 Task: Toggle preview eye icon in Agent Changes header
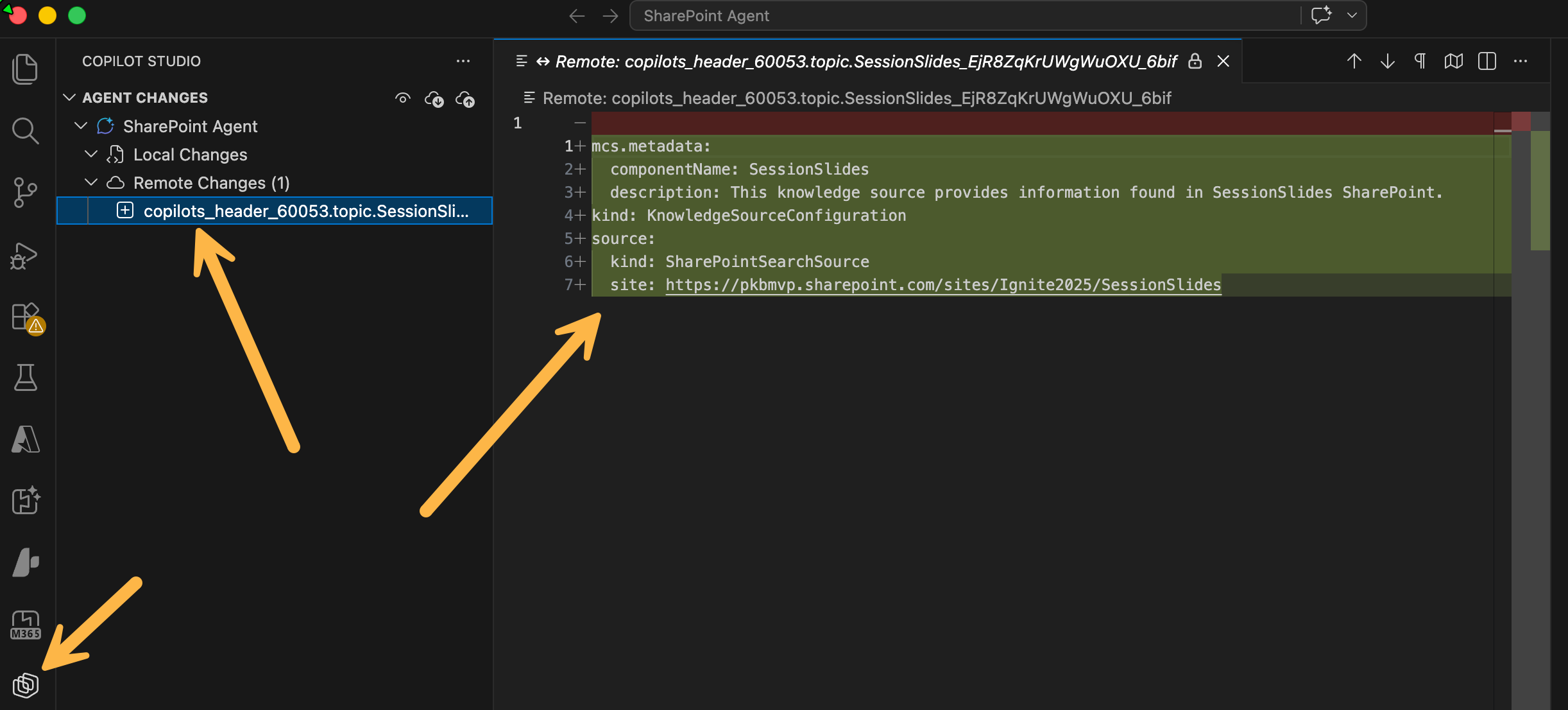point(403,98)
